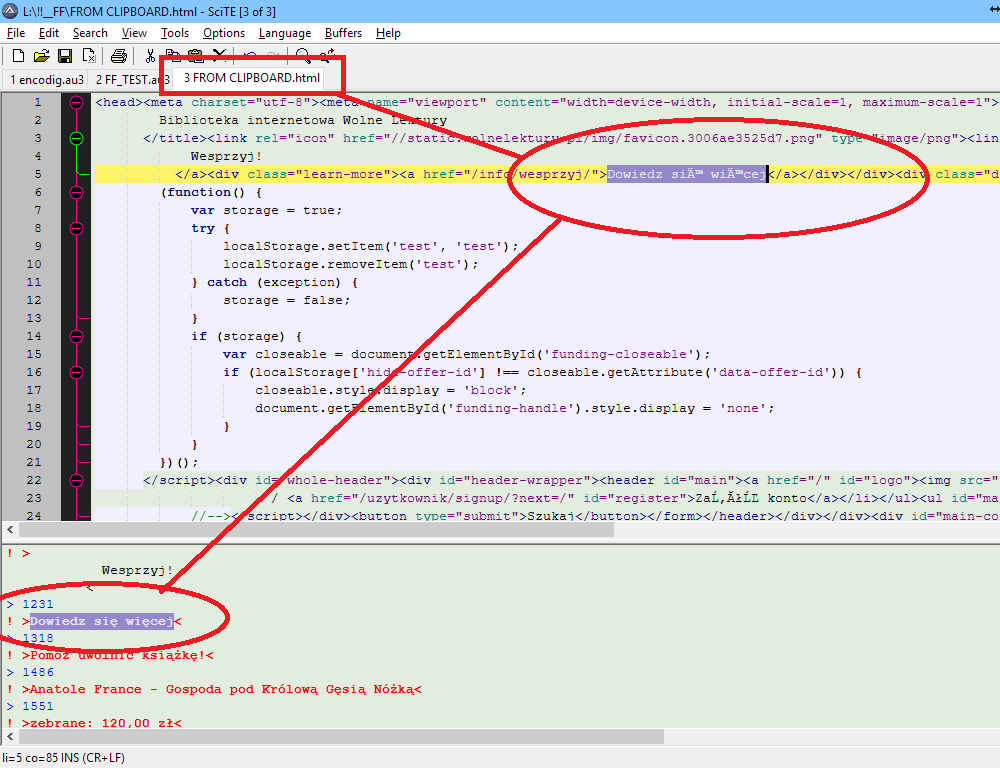Paste from clipboard using the toolbar icon
Screen dimensions: 1000x768
tap(196, 56)
